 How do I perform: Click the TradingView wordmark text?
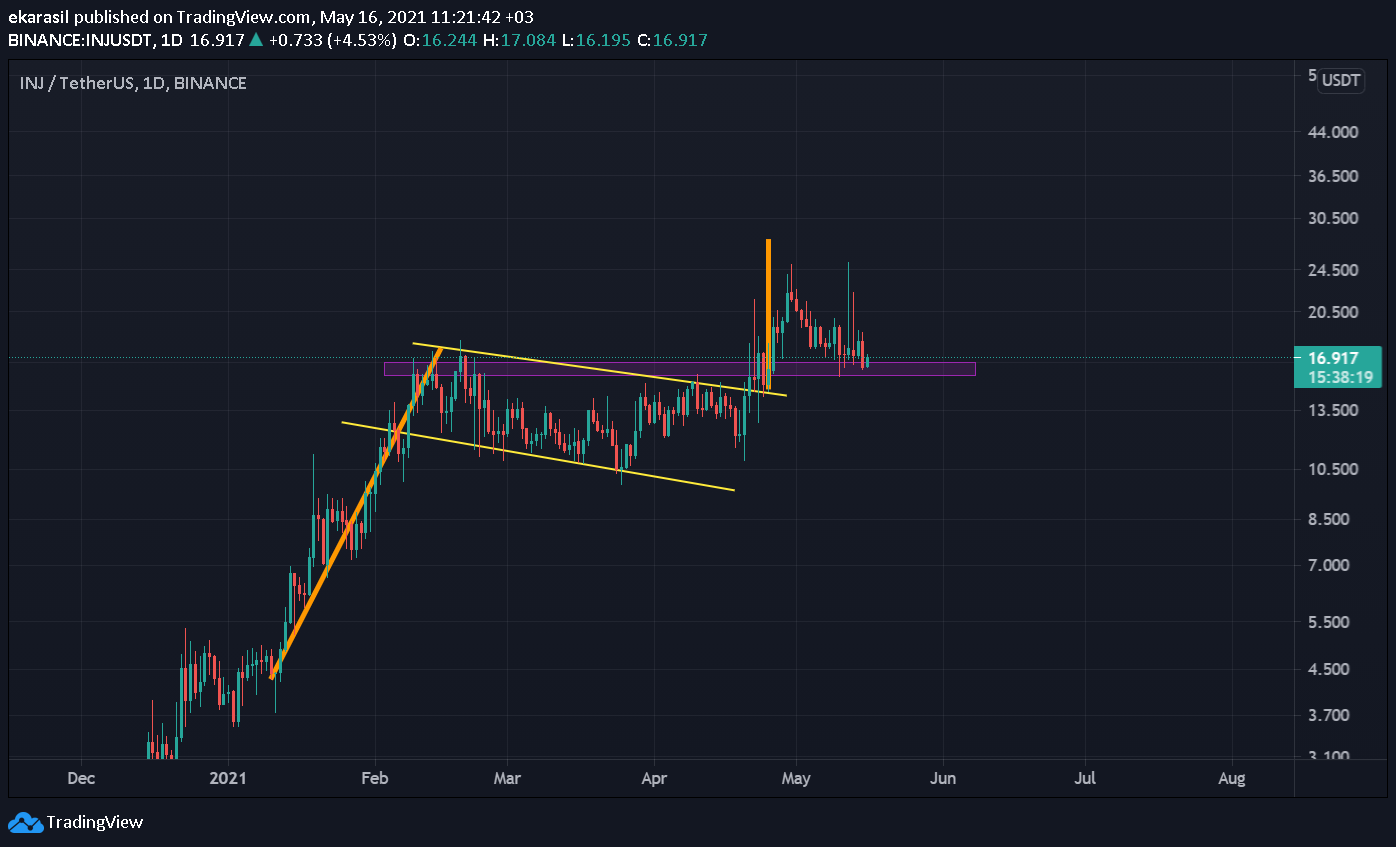pyautogui.click(x=95, y=822)
